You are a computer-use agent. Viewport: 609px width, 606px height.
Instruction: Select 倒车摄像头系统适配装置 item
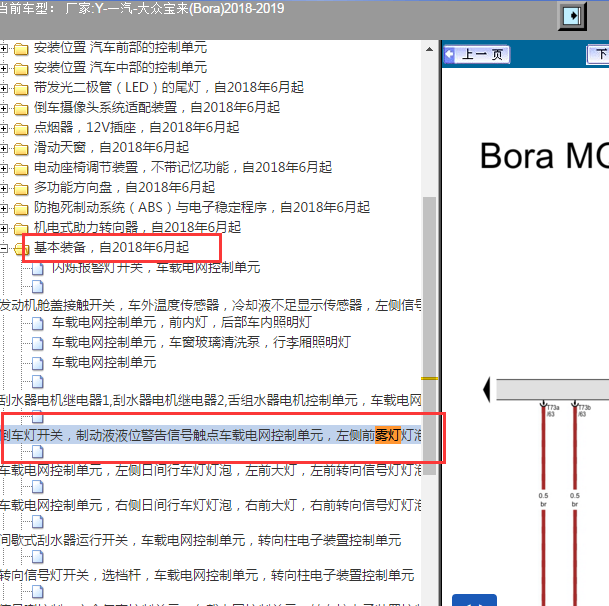(157, 108)
